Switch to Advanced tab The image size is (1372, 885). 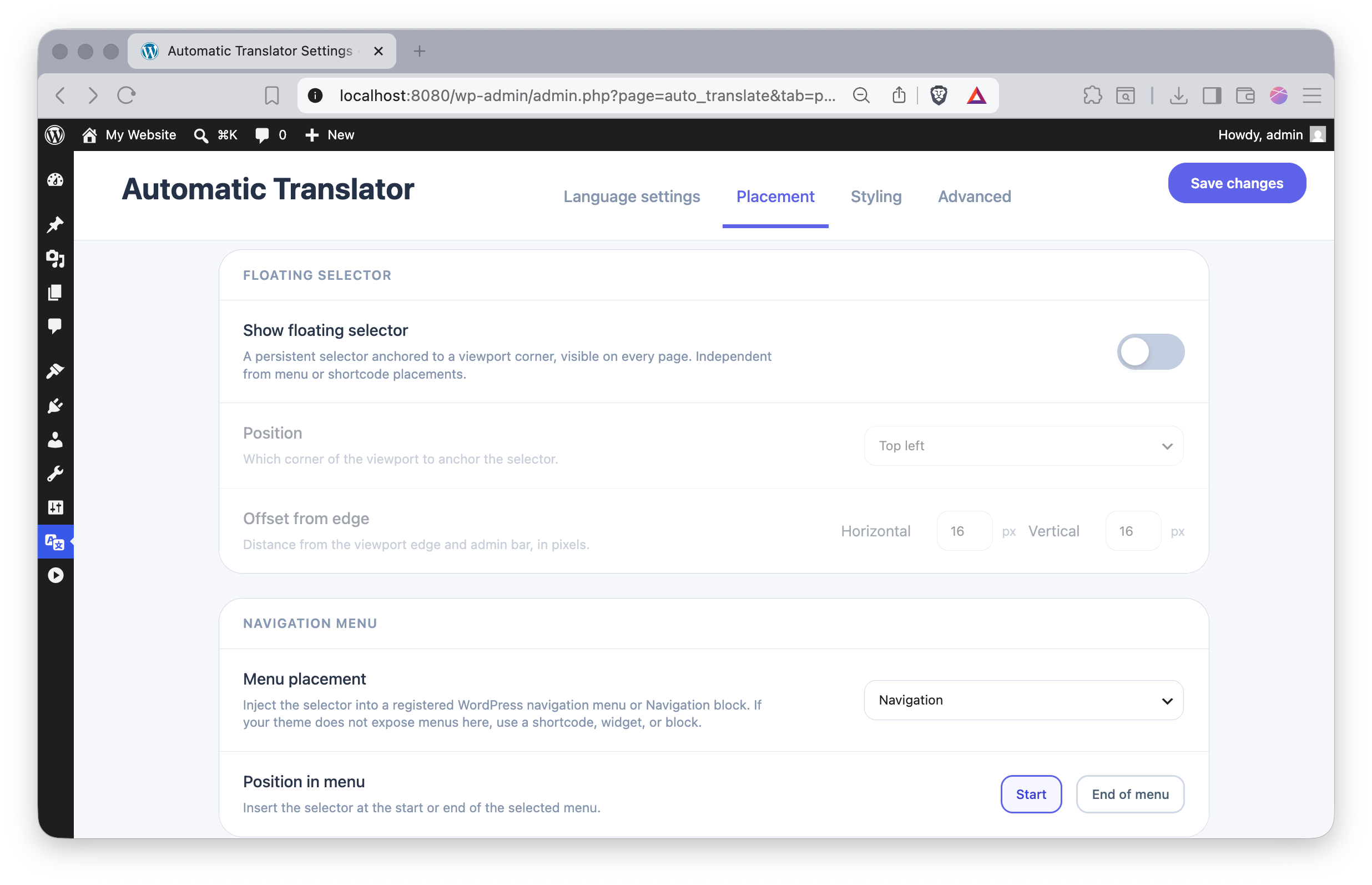pos(974,197)
